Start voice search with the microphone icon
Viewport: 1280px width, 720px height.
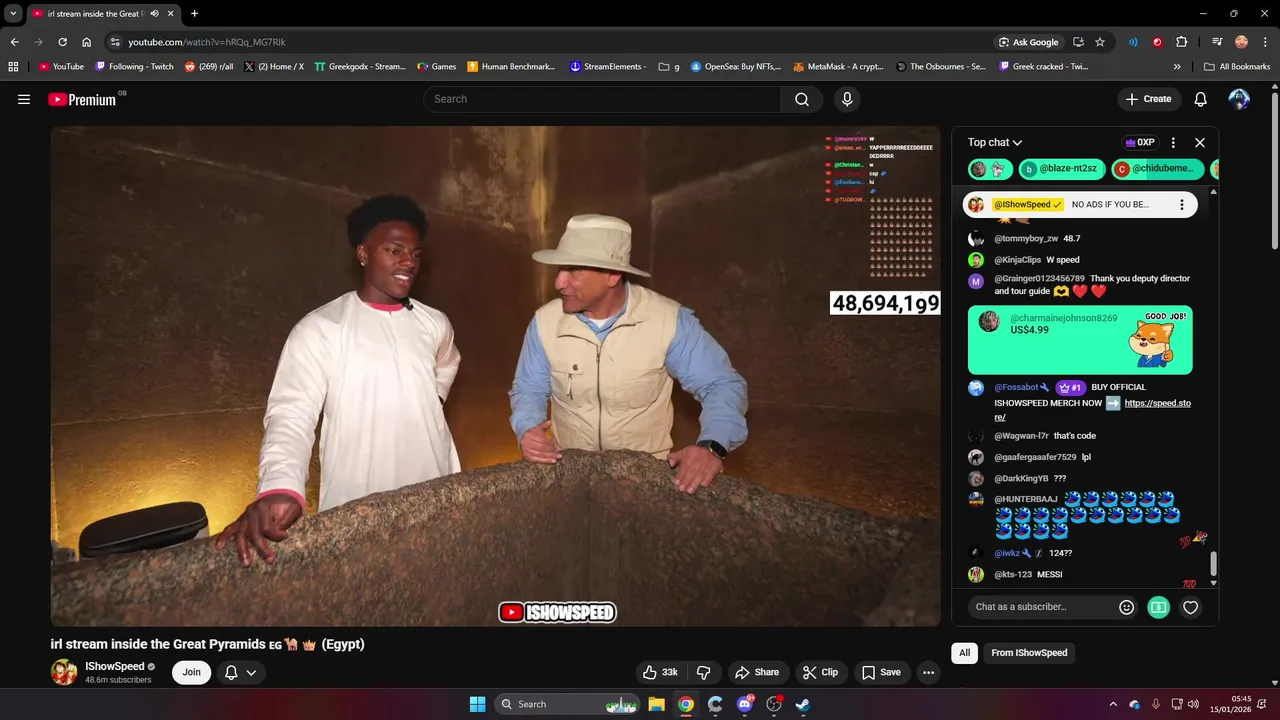(847, 99)
